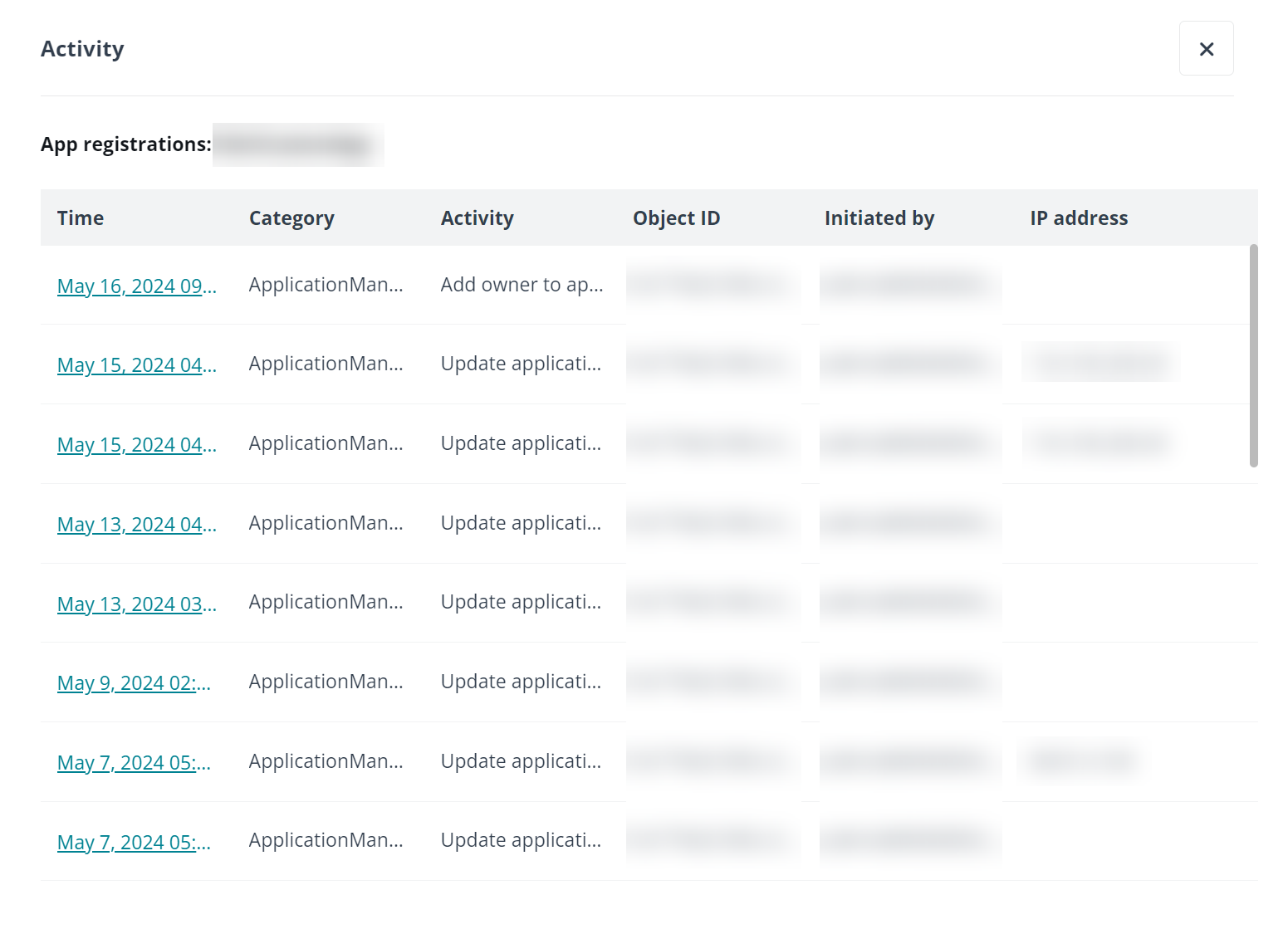This screenshot has width=1288, height=929.
Task: Click the vertical scrollbar of the activity table
Action: tap(1253, 355)
